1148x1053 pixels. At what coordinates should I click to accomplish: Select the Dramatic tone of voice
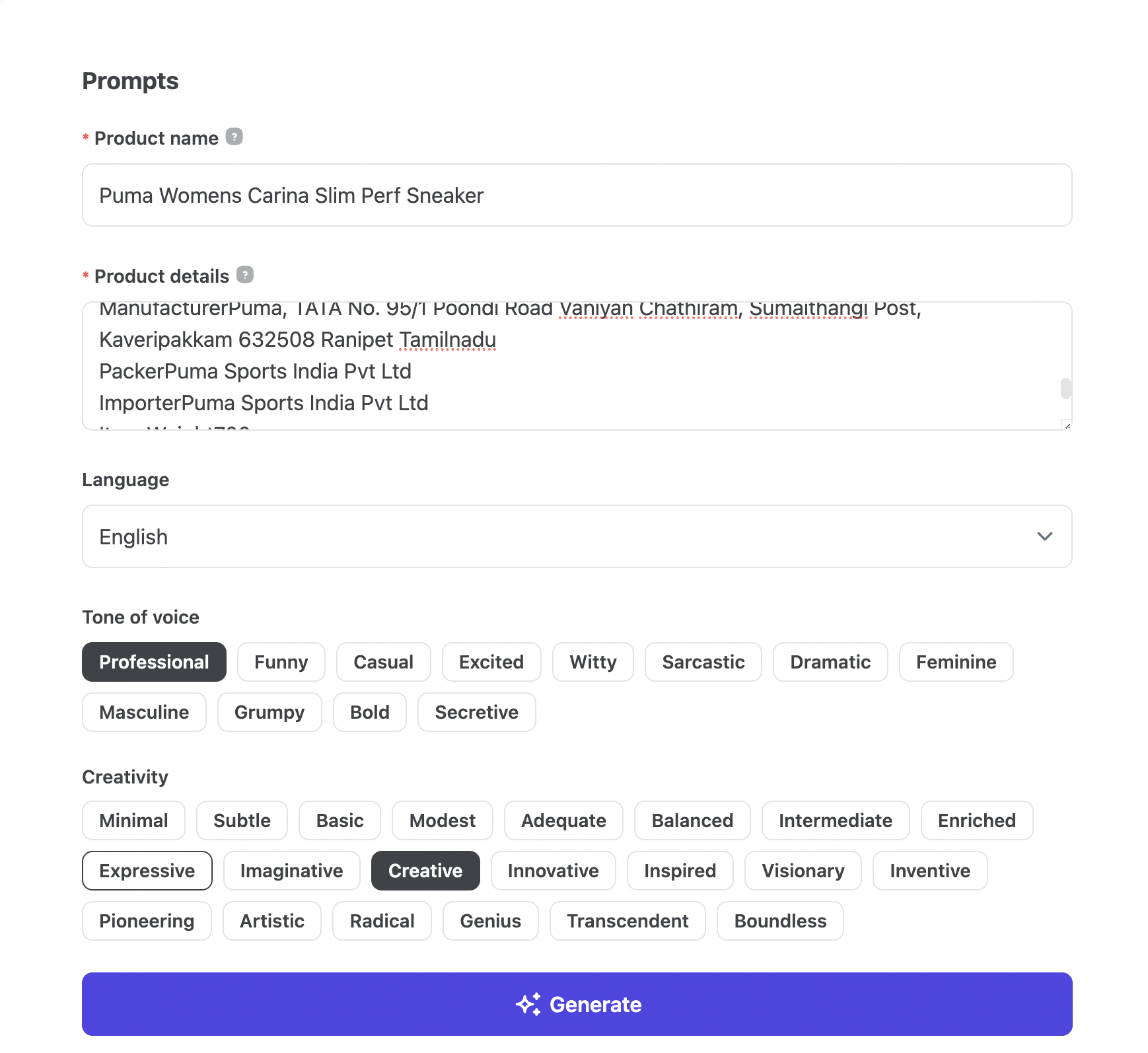[830, 662]
